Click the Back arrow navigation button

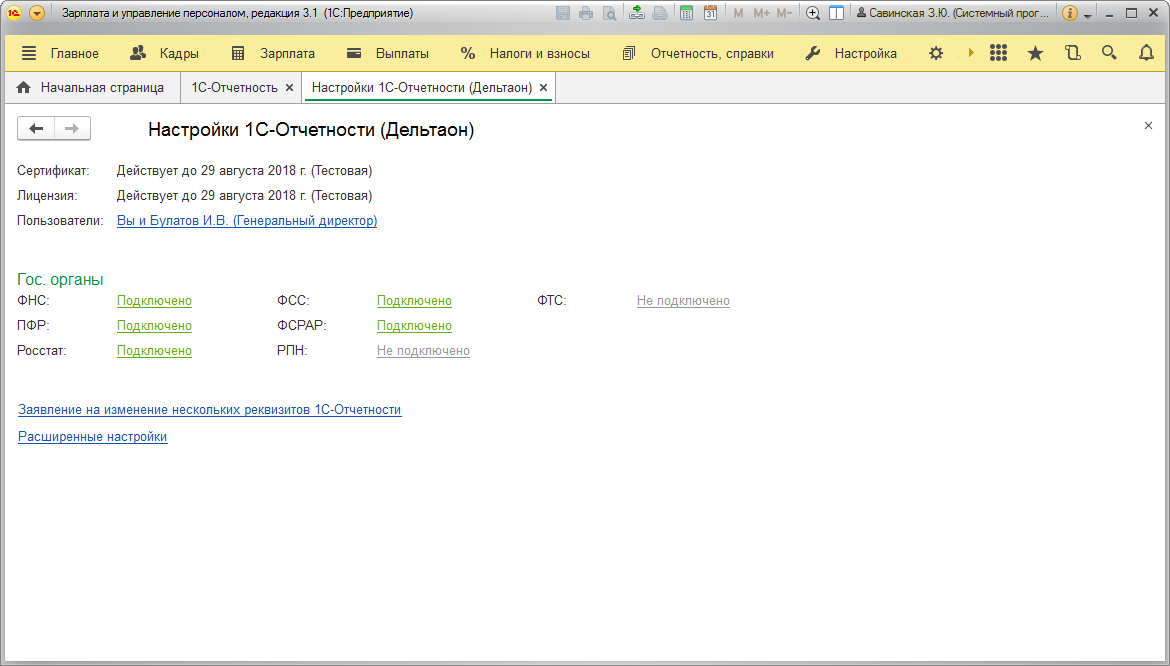pyautogui.click(x=36, y=128)
